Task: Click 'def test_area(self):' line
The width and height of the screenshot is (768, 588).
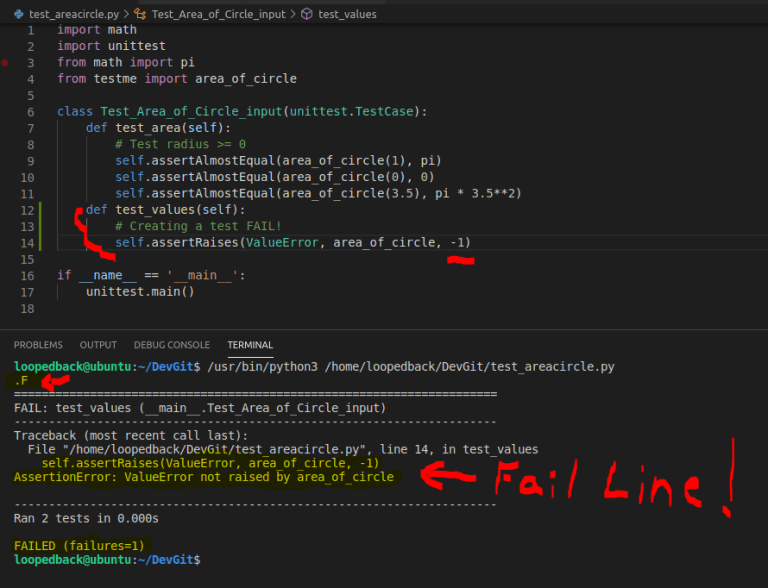Action: (x=158, y=128)
